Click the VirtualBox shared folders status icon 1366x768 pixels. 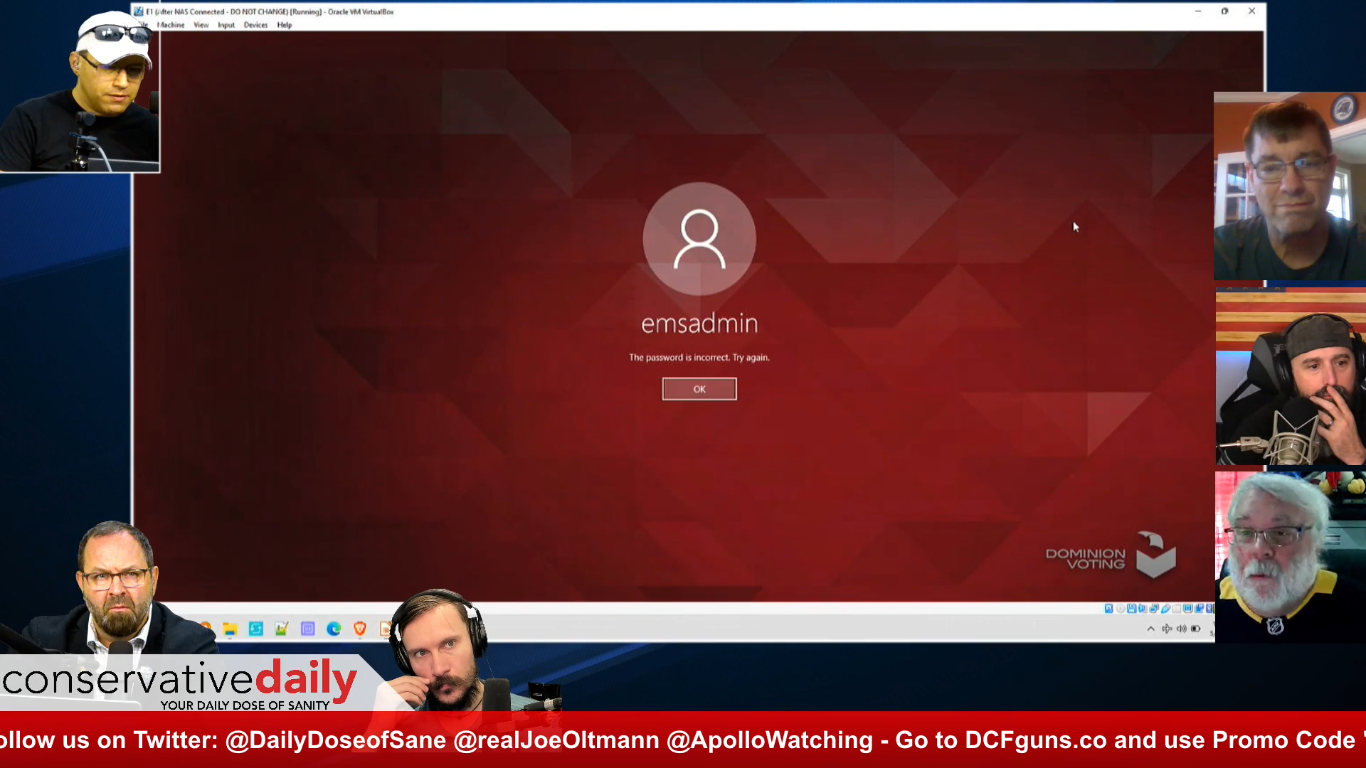1176,608
